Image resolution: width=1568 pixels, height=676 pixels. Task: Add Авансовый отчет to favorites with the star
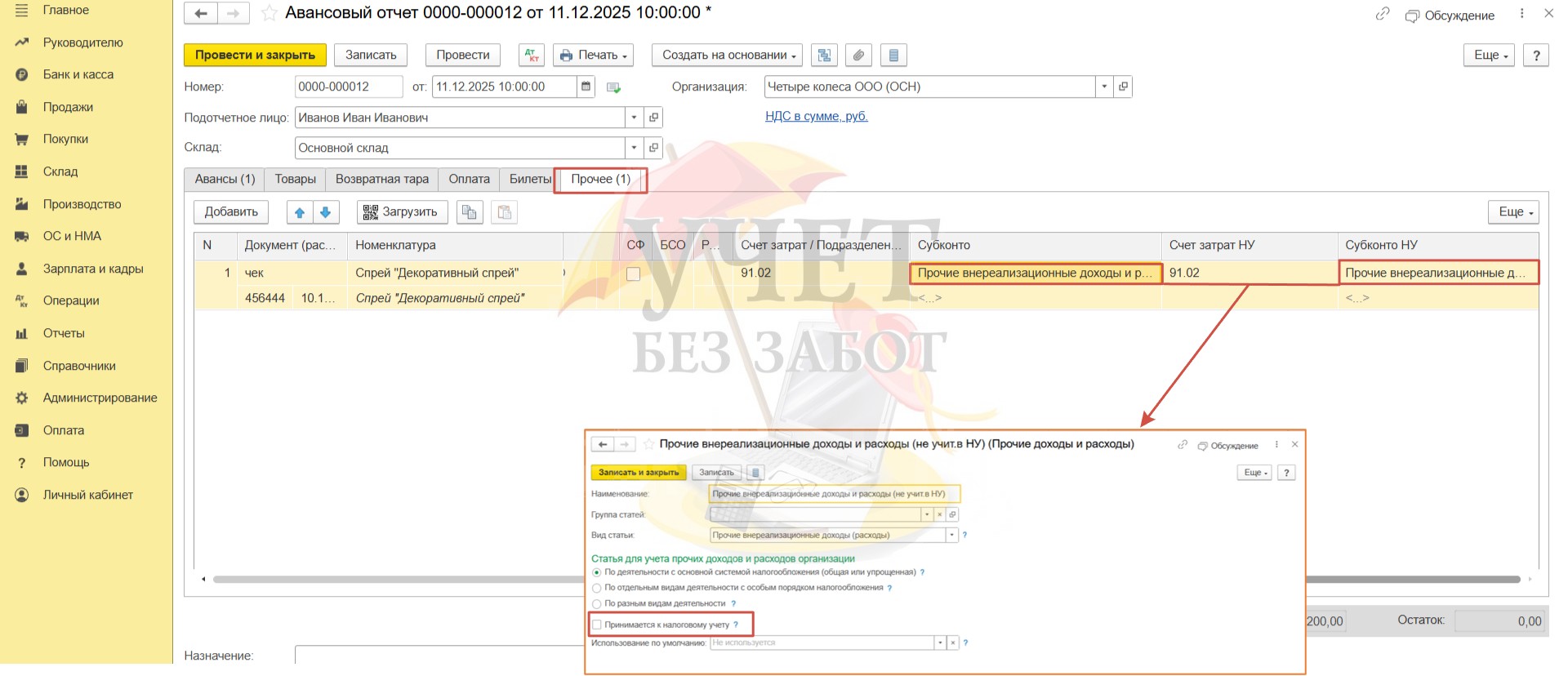pos(269,13)
